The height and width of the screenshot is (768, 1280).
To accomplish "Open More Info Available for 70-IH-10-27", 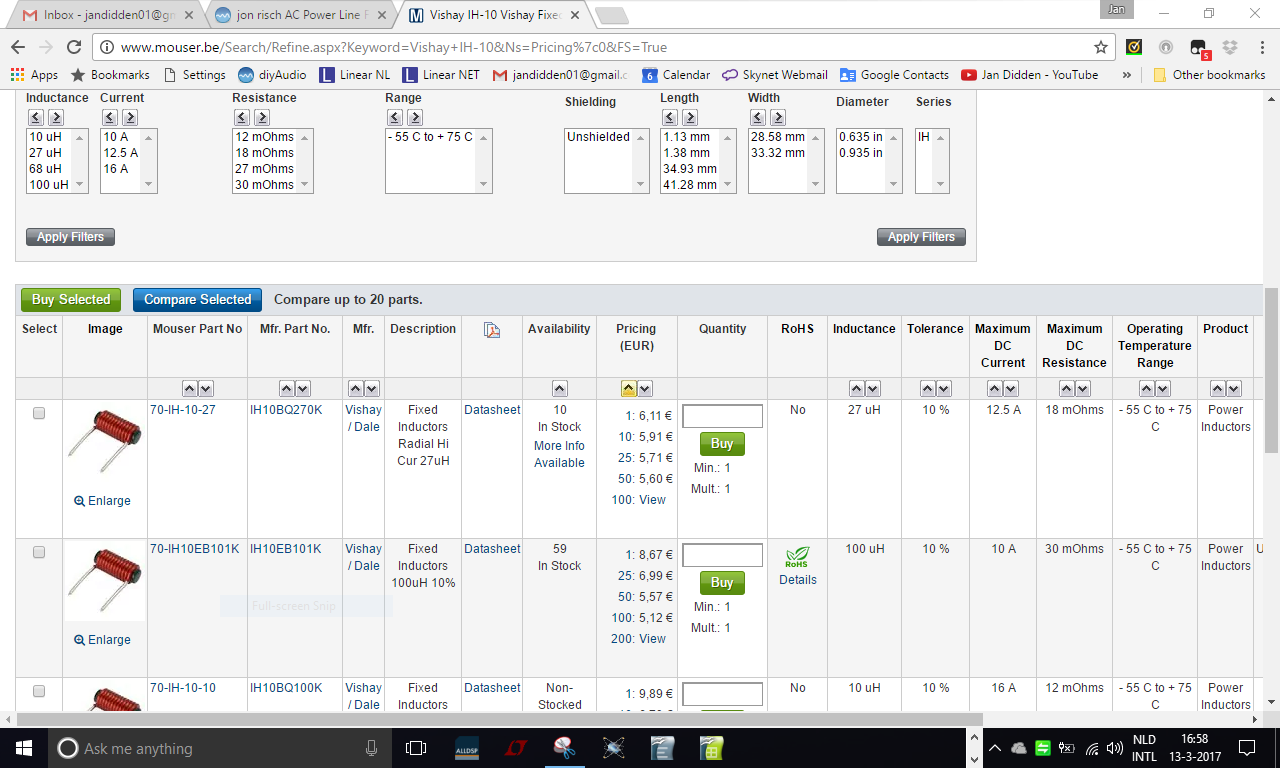I will pos(559,455).
